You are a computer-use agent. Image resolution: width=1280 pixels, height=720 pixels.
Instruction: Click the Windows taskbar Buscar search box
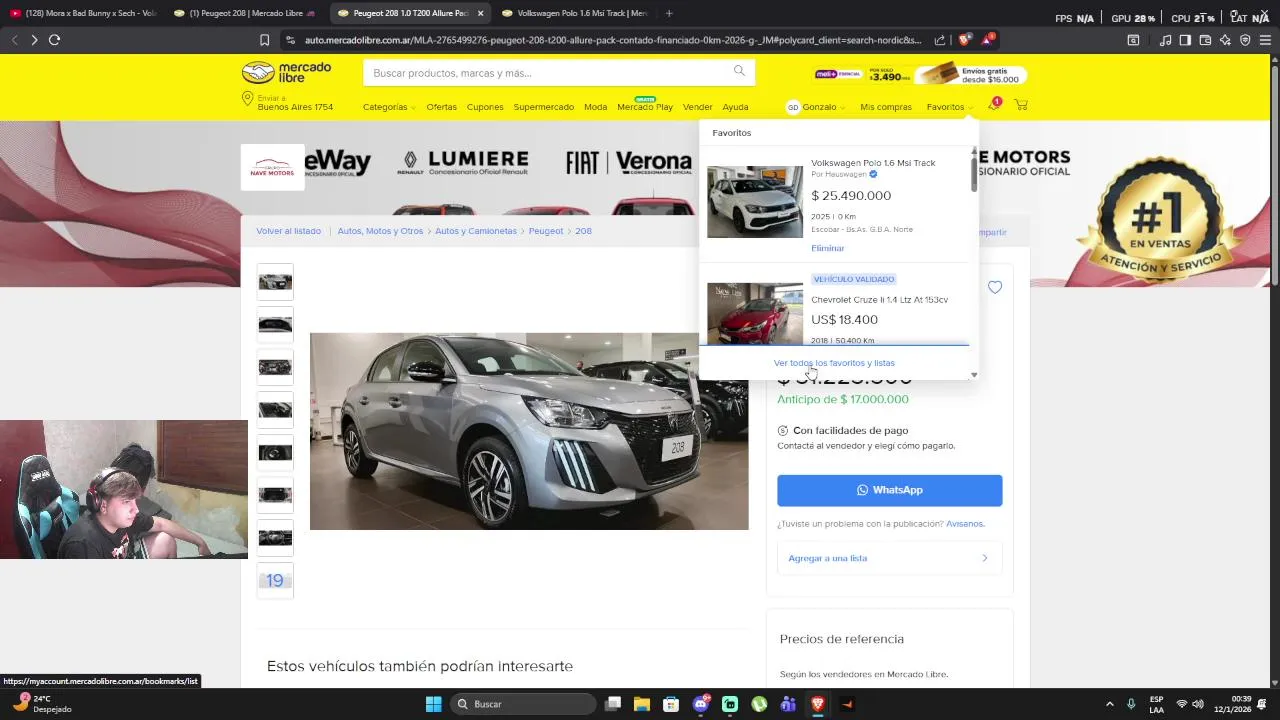521,704
